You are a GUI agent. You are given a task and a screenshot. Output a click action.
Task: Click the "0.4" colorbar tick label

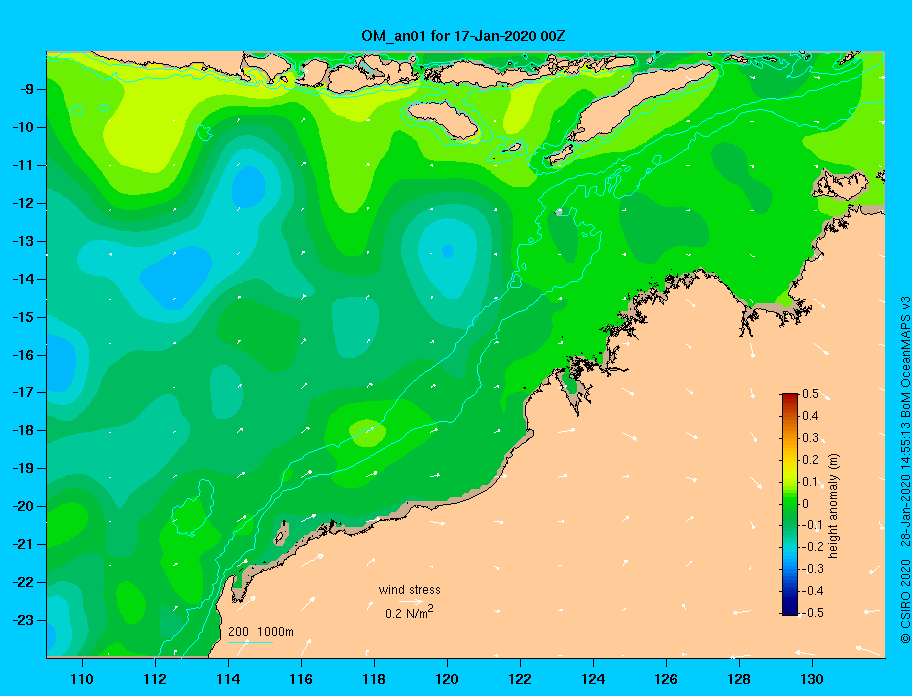coord(810,416)
